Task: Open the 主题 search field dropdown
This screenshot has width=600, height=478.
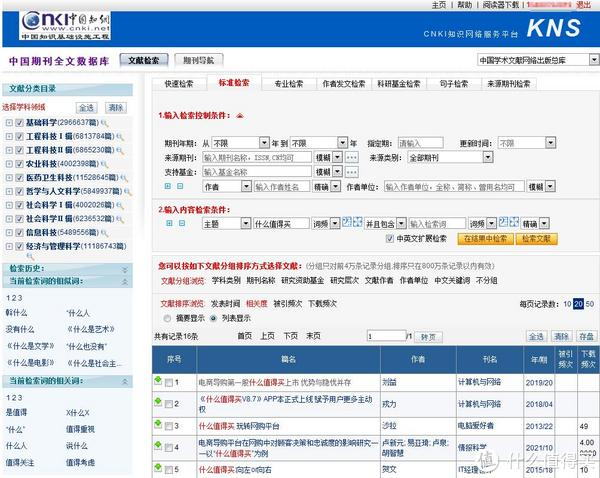Action: tap(227, 224)
